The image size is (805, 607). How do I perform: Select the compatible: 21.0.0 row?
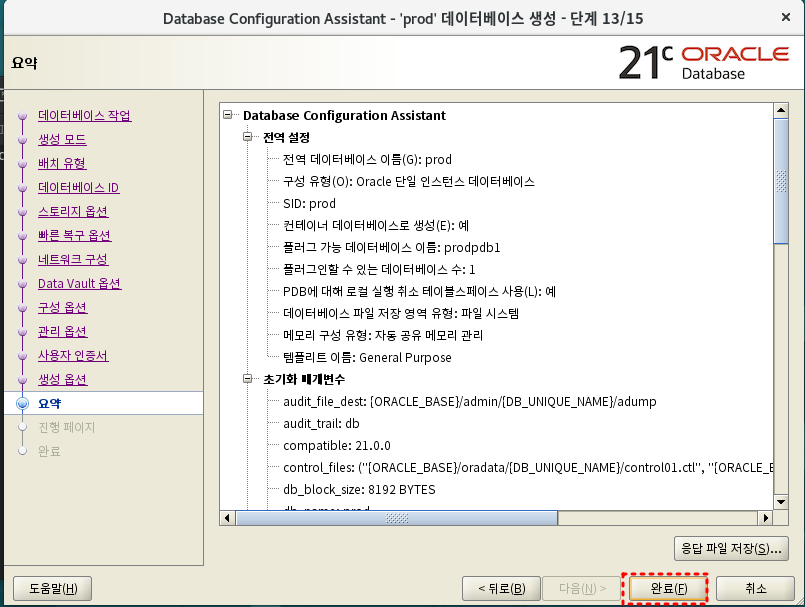coord(337,446)
